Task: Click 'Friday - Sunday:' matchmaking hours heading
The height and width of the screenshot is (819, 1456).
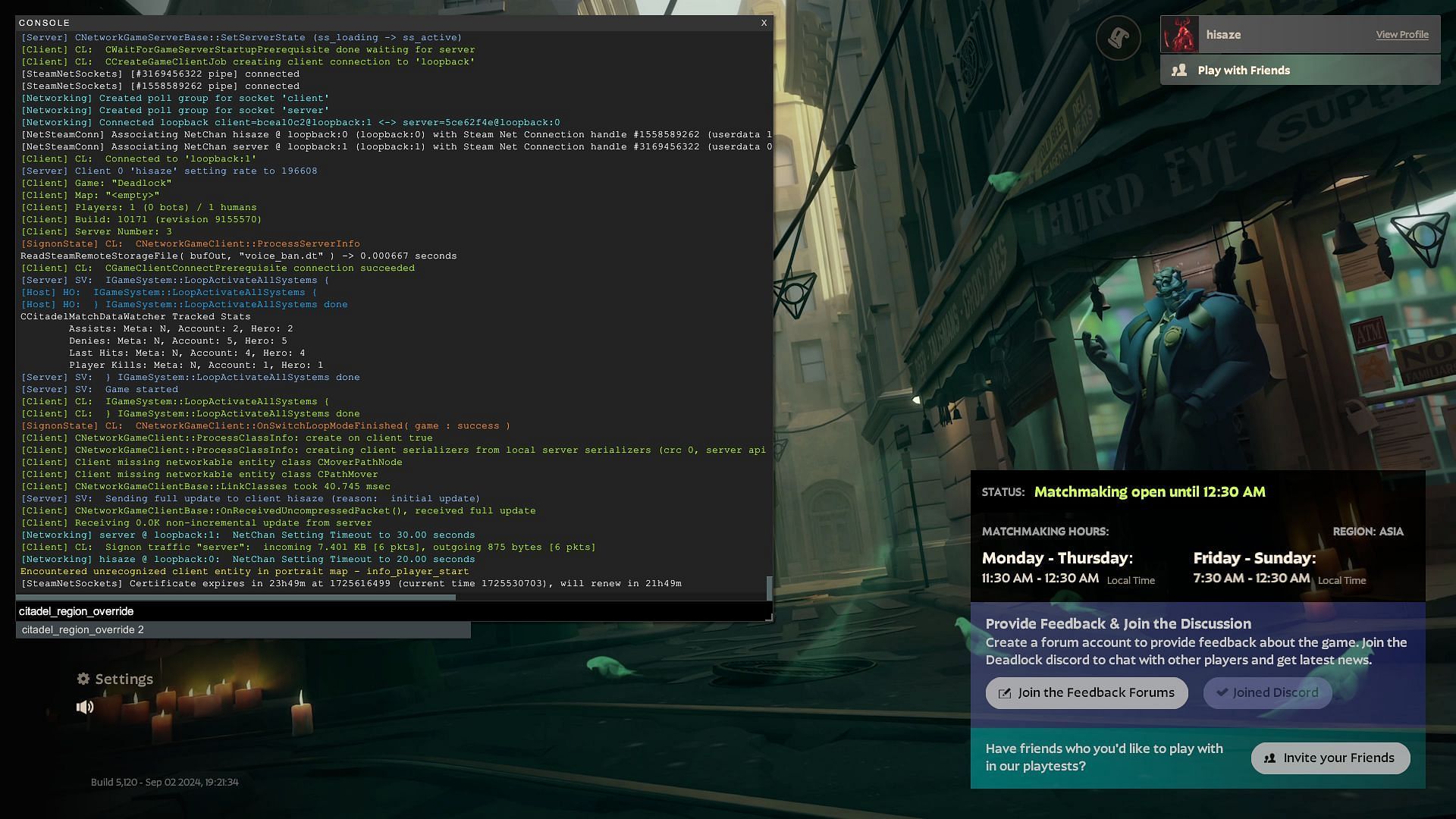Action: [x=1254, y=558]
